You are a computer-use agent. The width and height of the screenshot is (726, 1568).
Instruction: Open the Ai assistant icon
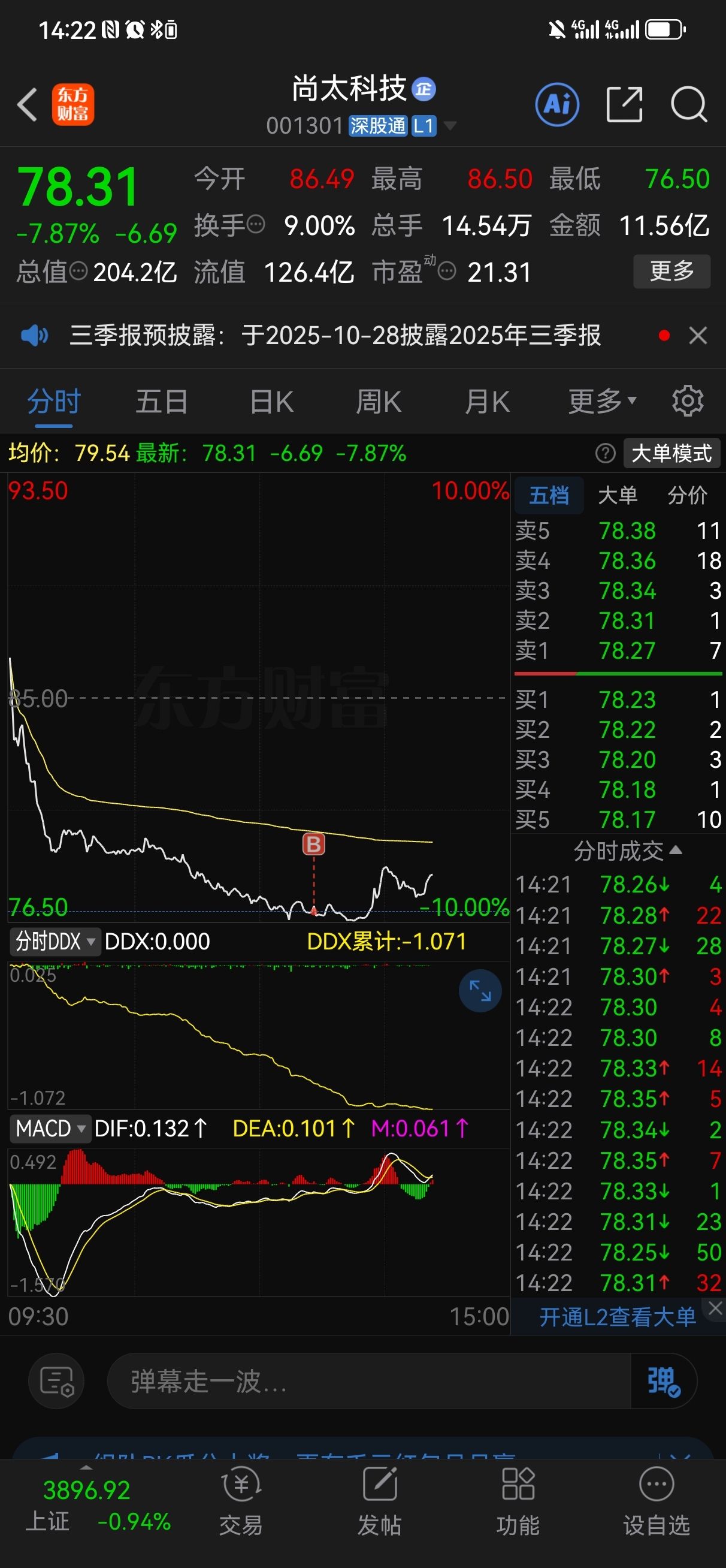point(557,105)
